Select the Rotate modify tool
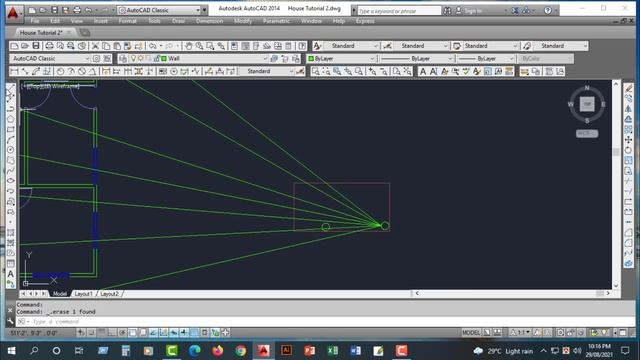The image size is (640, 360). pyautogui.click(x=629, y=150)
